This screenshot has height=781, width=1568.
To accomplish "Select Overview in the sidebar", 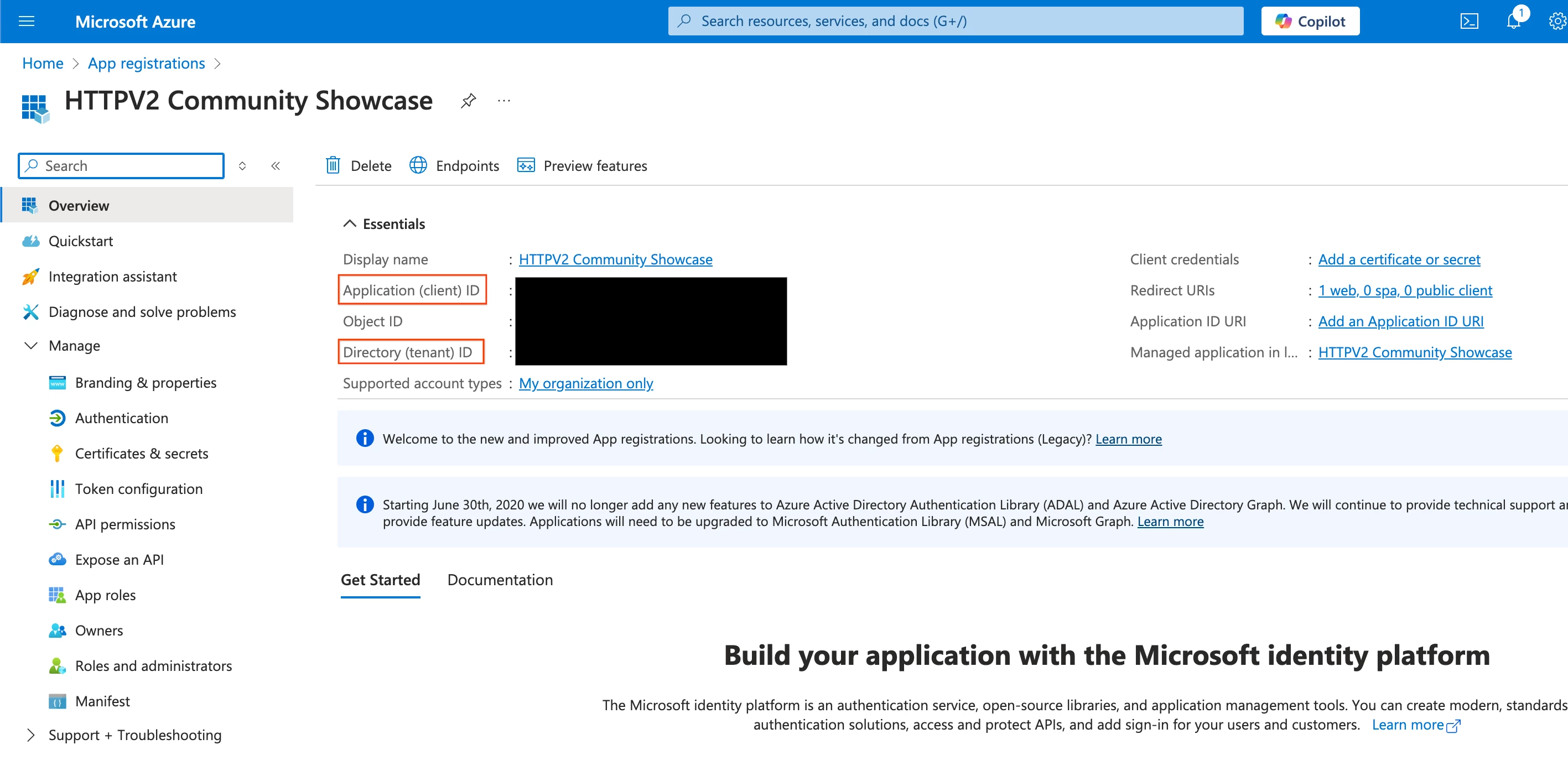I will (x=147, y=205).
